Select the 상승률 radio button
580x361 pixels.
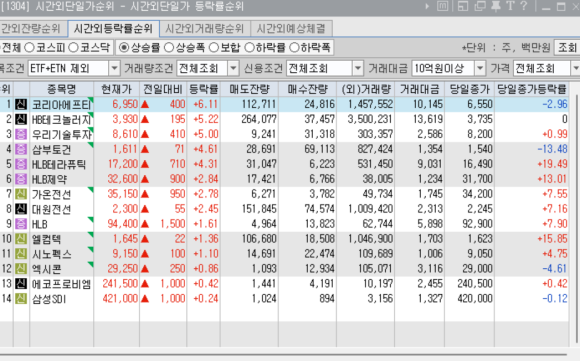[x=124, y=47]
